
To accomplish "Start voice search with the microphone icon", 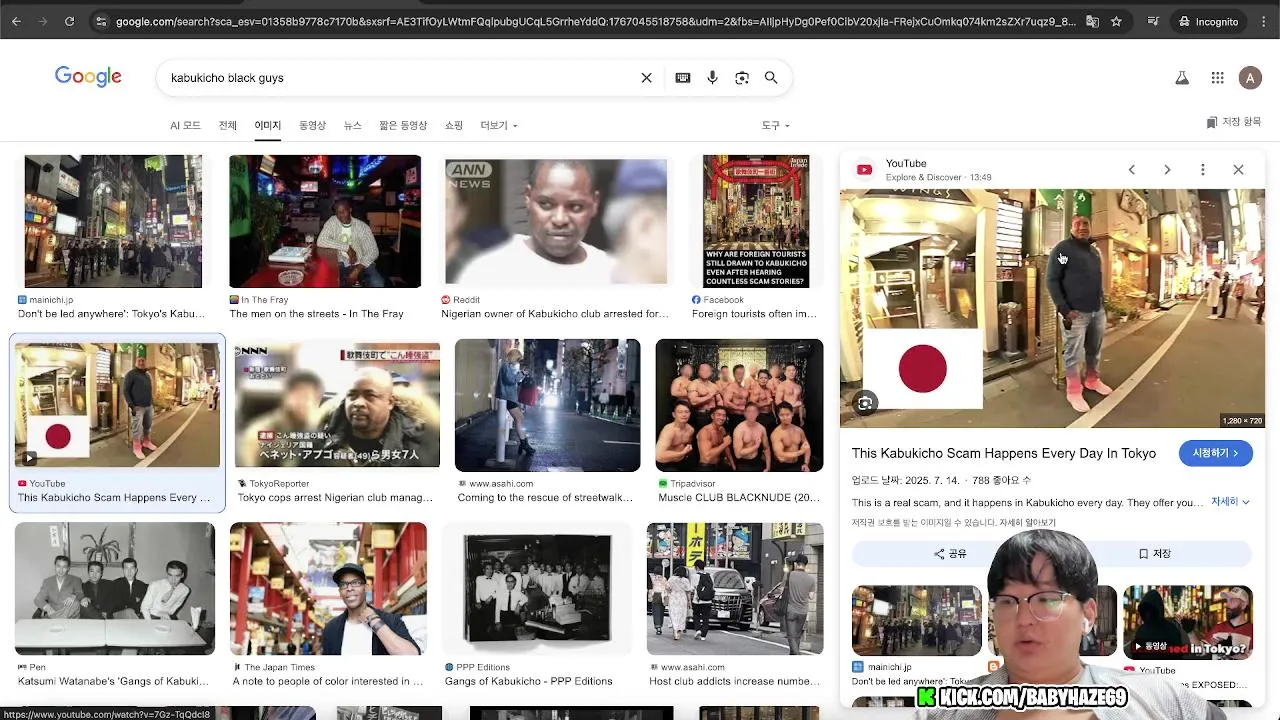I will pyautogui.click(x=712, y=78).
